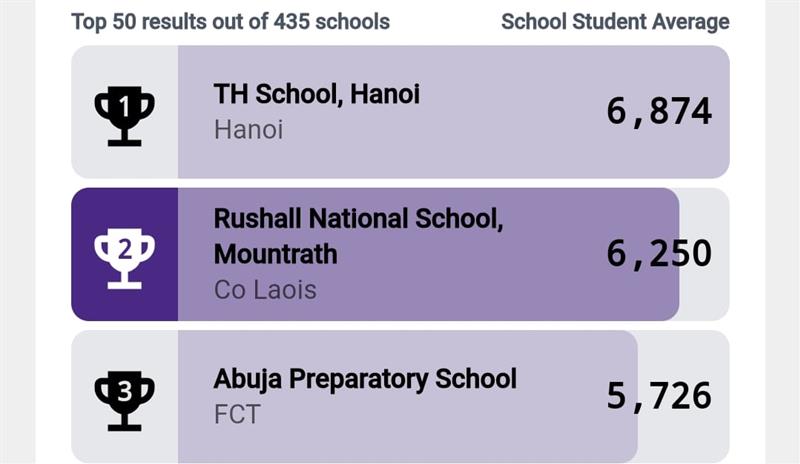800x464 pixels.
Task: Click grey unfilled end of Abuja's score bar
Action: tap(683, 440)
